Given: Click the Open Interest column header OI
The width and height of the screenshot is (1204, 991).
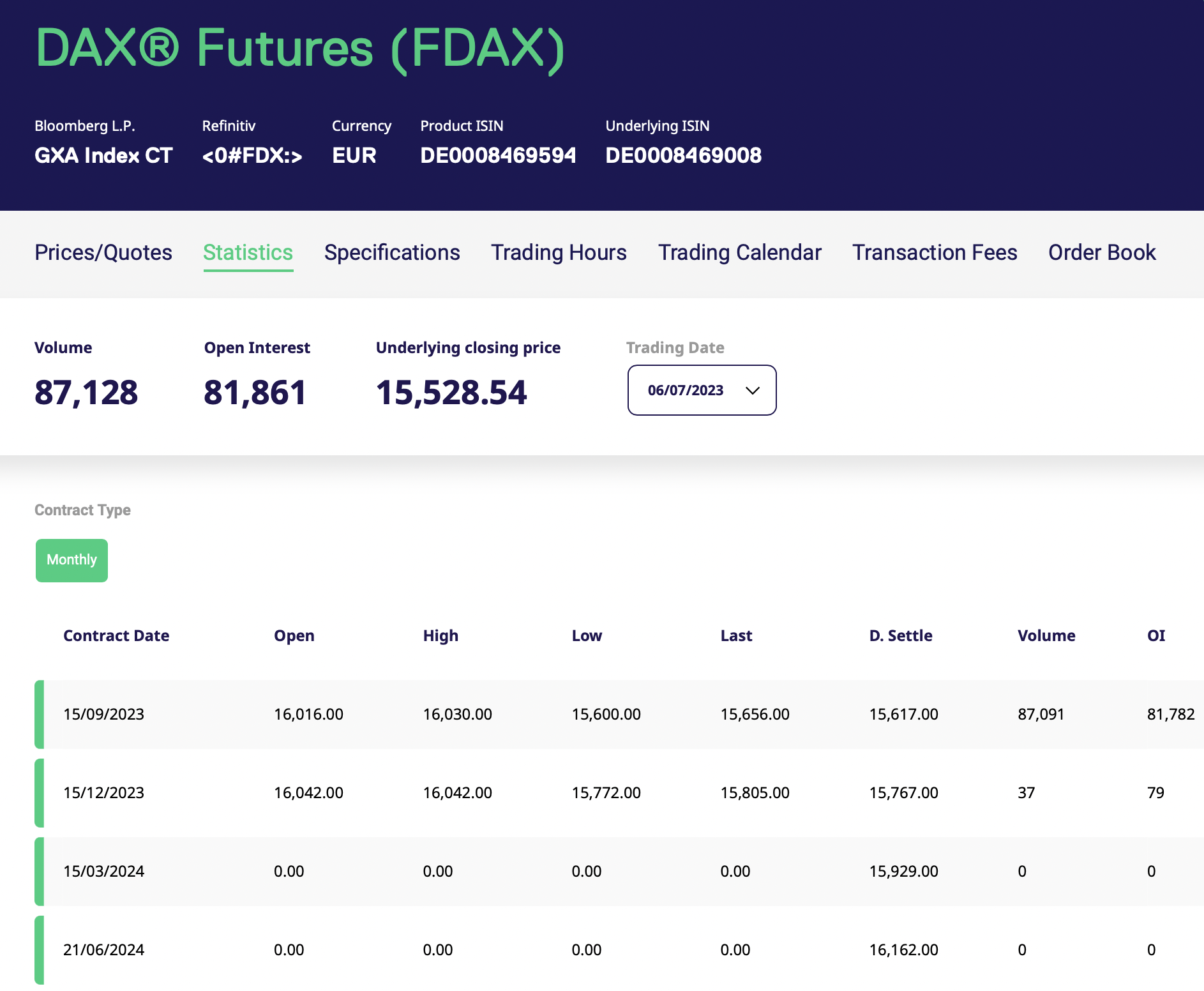Looking at the screenshot, I should click(1155, 636).
